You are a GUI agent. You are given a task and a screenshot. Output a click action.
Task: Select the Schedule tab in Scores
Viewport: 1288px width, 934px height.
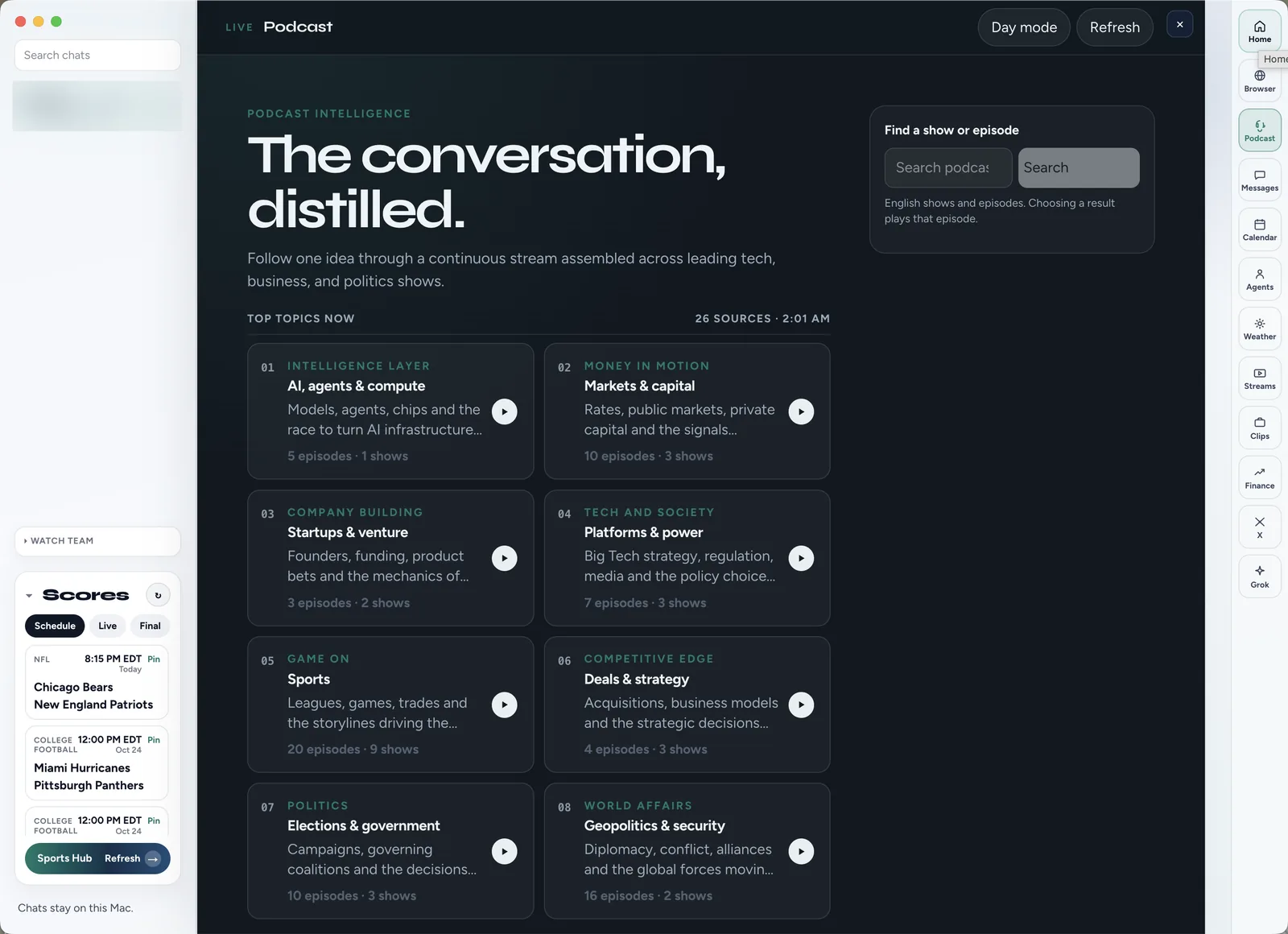(55, 626)
